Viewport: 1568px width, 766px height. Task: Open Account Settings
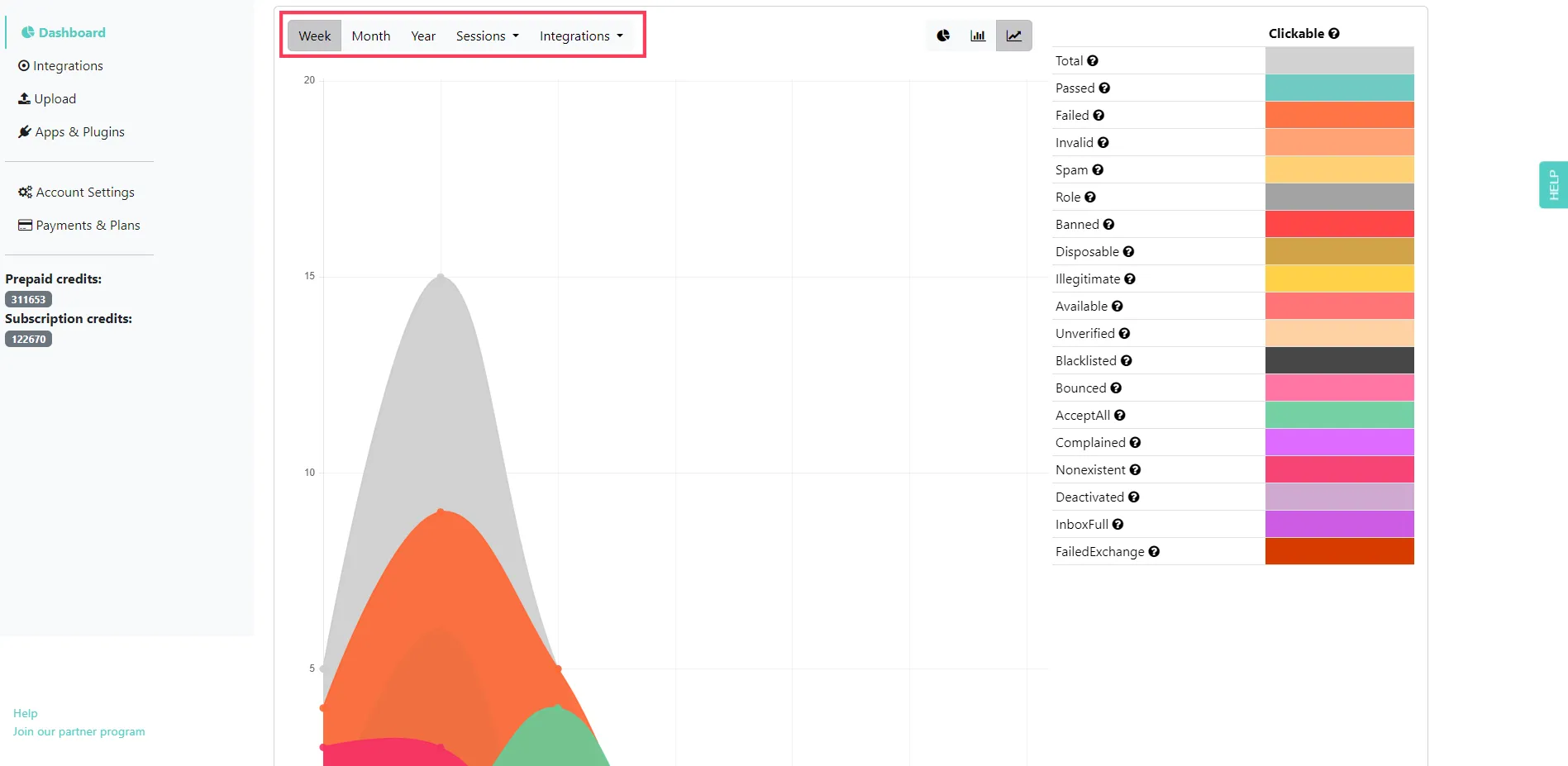pyautogui.click(x=76, y=192)
